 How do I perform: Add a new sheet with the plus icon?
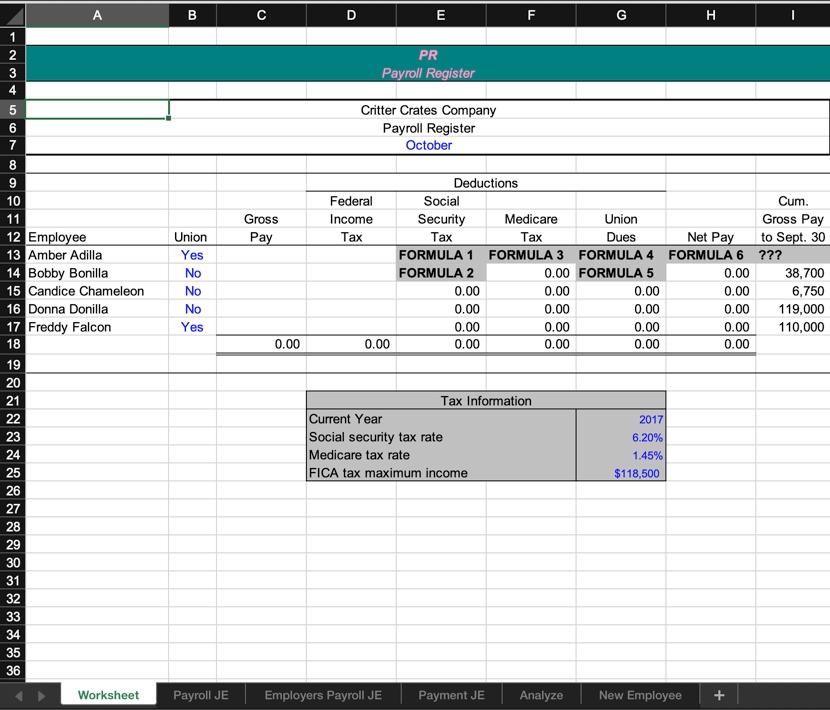(x=718, y=694)
